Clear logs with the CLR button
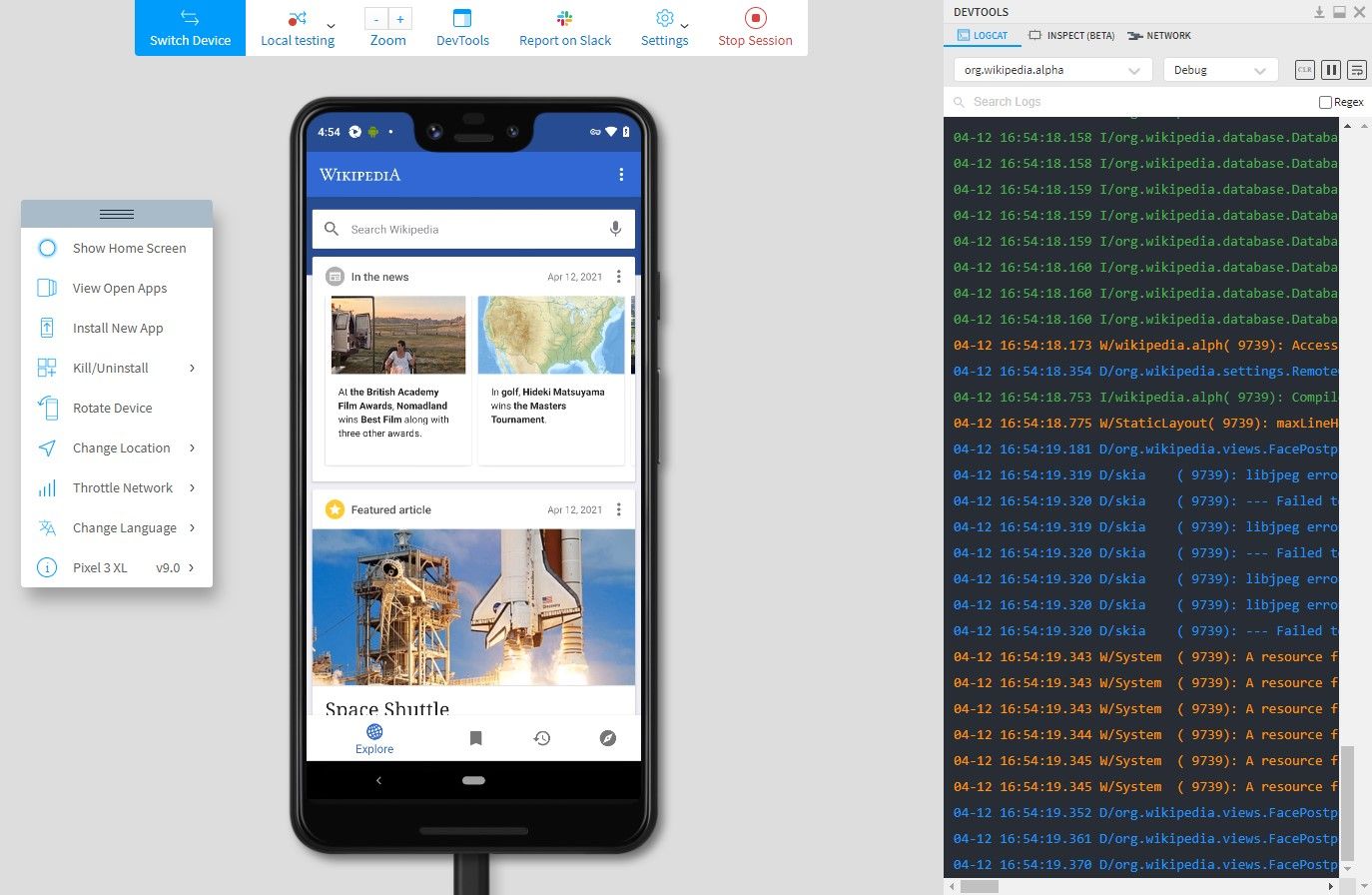The height and width of the screenshot is (895, 1372). tap(1304, 70)
